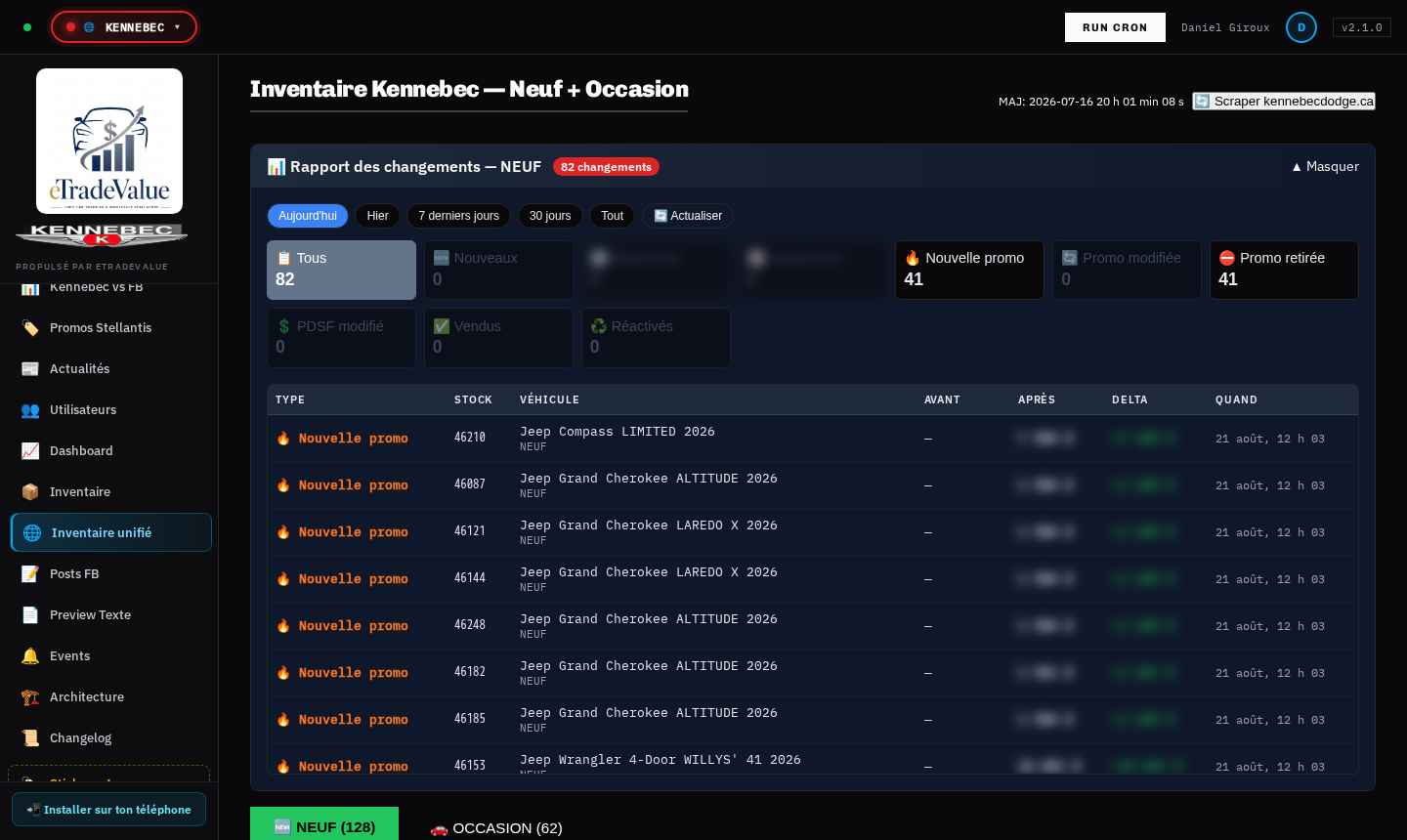
Task: Click the recycle icon on Réactivés card
Action: click(x=599, y=326)
